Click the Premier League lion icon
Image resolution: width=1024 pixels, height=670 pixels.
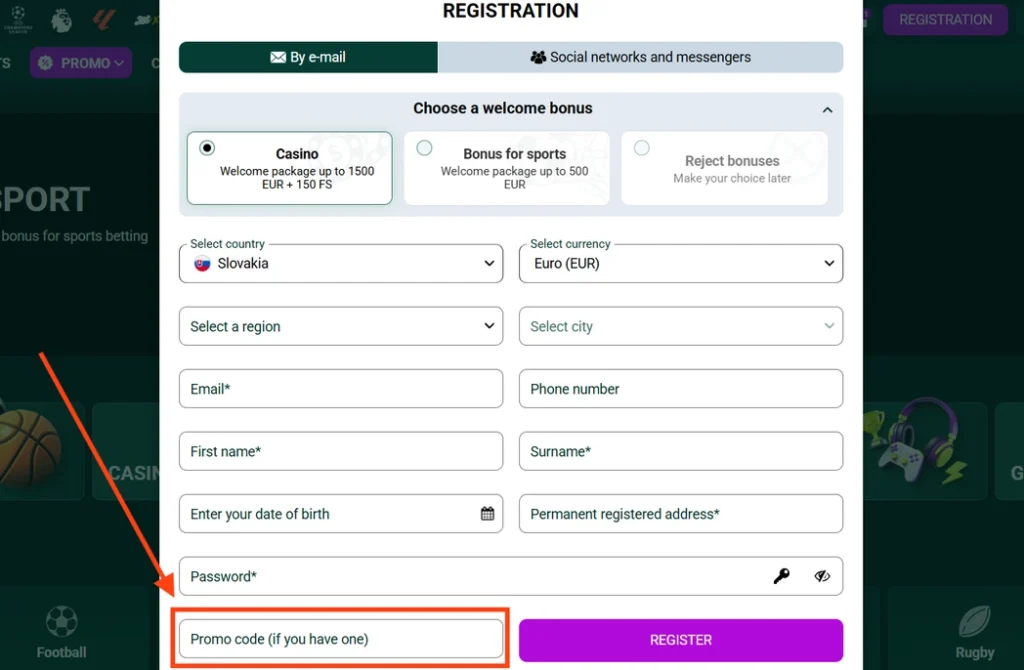[61, 18]
